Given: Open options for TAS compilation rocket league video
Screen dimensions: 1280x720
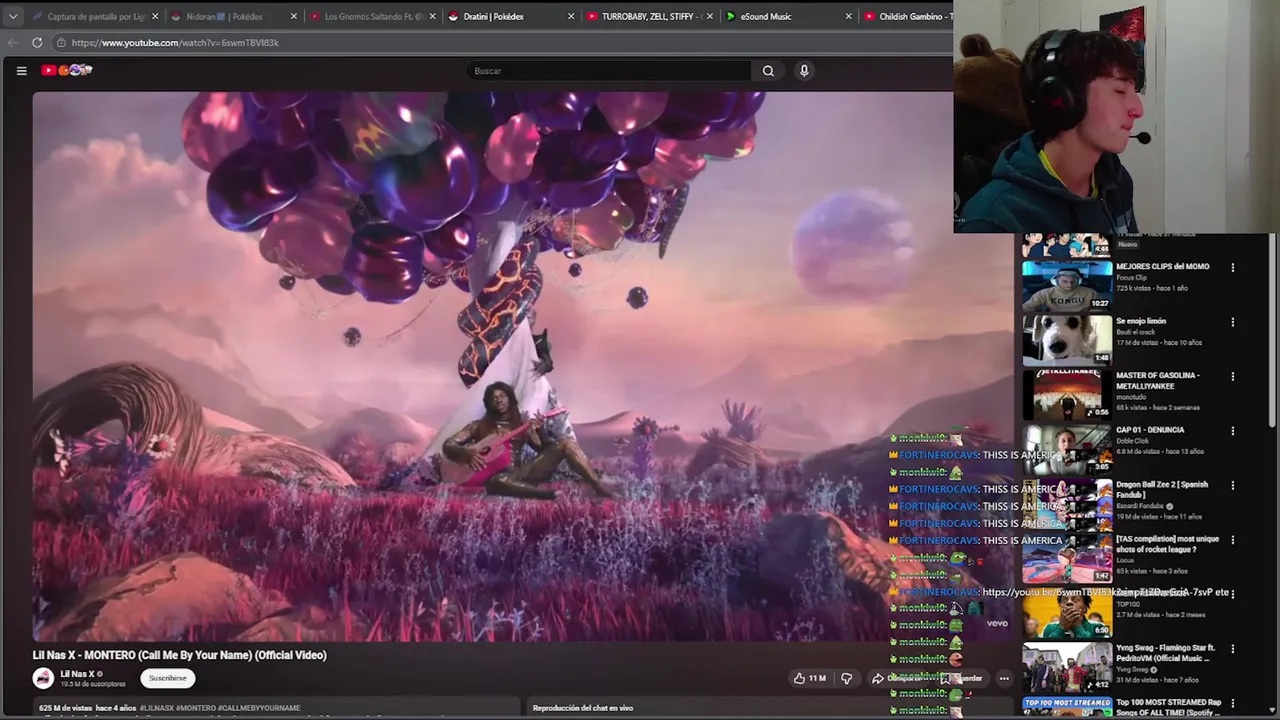Looking at the screenshot, I should coord(1232,540).
